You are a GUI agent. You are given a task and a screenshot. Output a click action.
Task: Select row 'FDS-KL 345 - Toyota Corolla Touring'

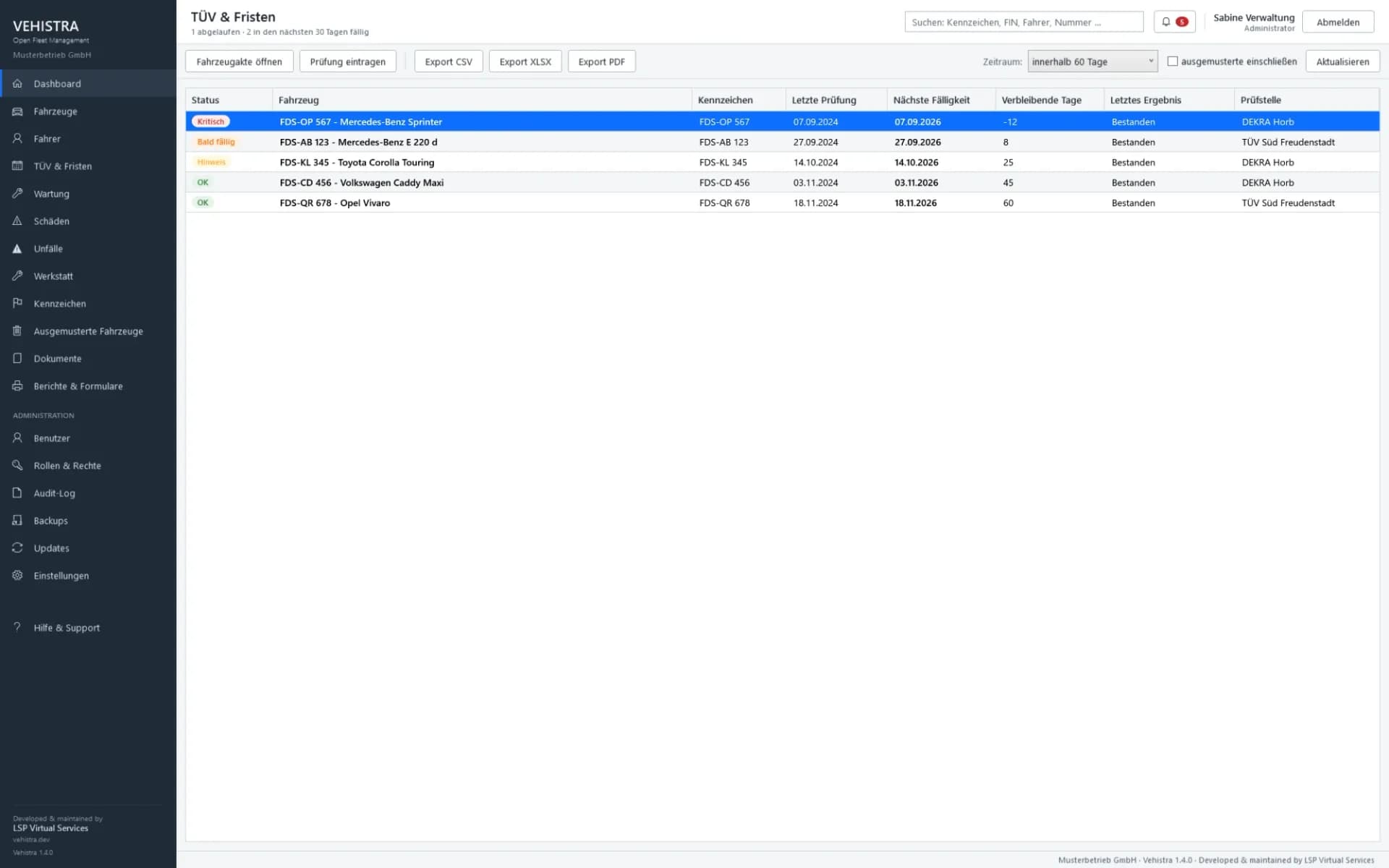(x=783, y=162)
